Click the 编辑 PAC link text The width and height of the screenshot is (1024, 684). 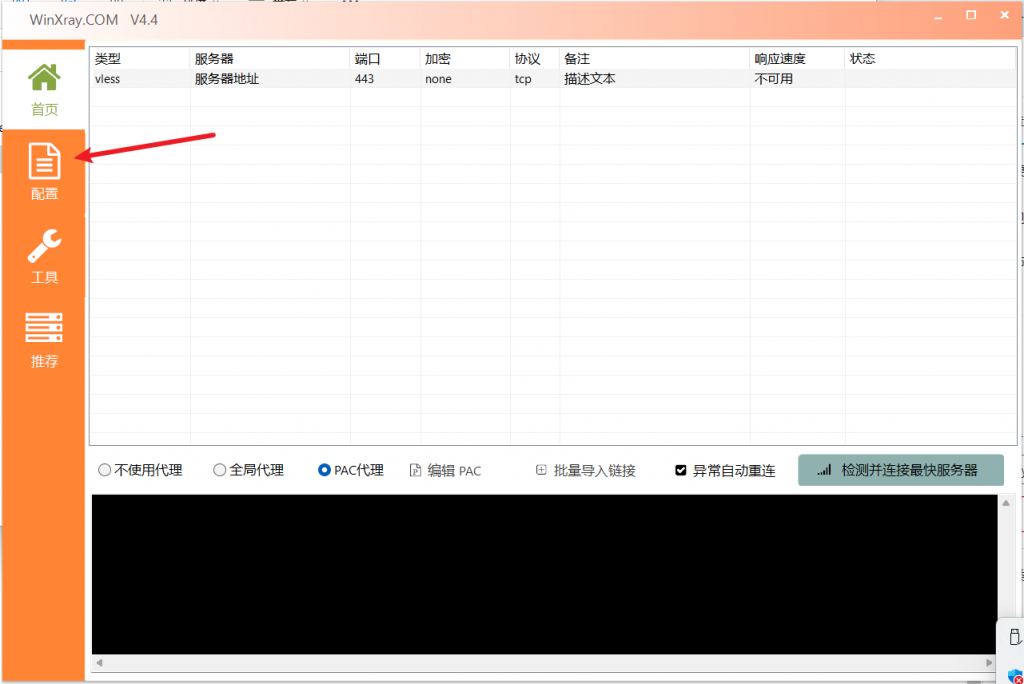pyautogui.click(x=454, y=471)
